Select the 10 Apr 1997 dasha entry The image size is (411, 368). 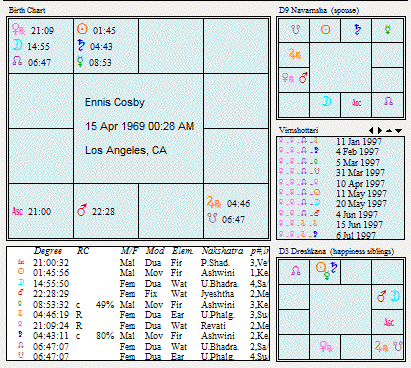pos(340,183)
